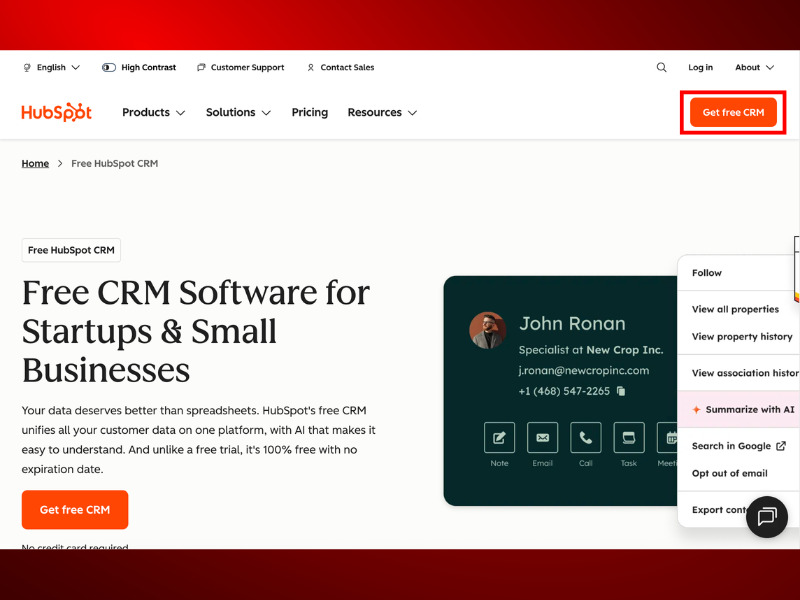Expand the About dropdown
This screenshot has width=800, height=600.
point(754,67)
